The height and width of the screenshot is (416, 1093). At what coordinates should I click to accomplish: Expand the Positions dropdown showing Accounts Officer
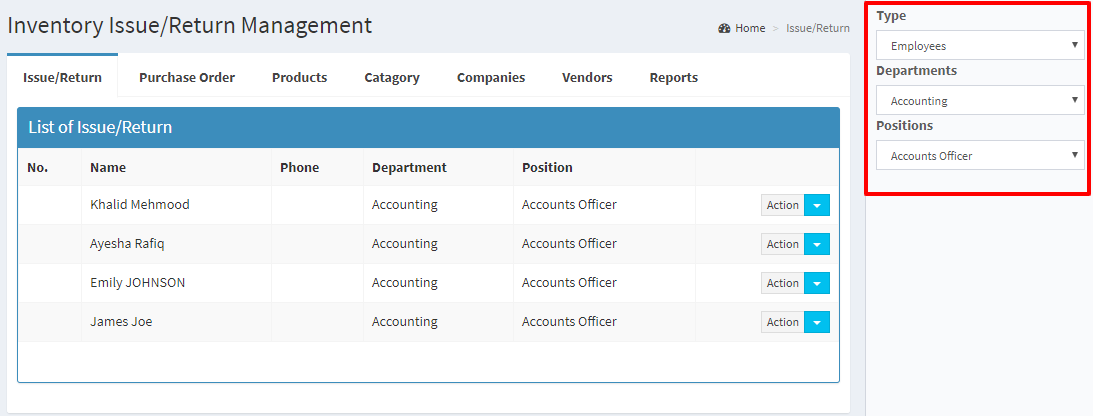click(x=980, y=155)
